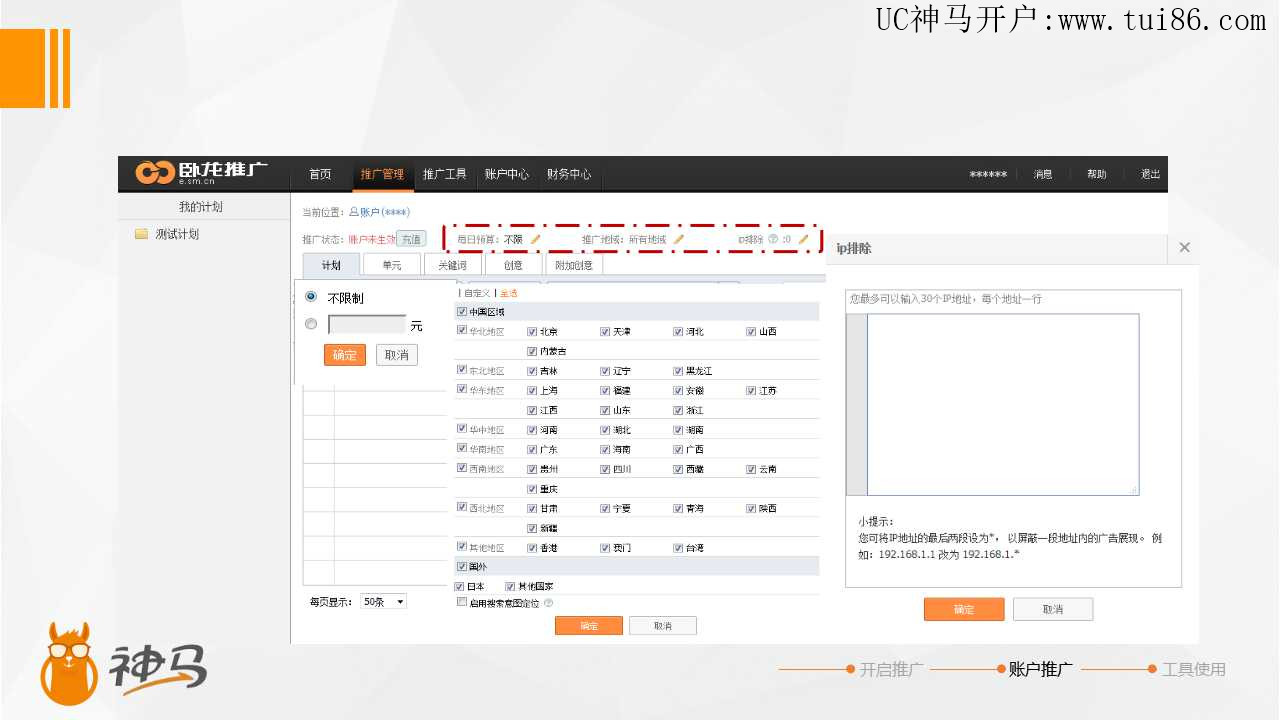The width and height of the screenshot is (1280, 720).
Task: Switch to the 单元 tab
Action: click(x=392, y=265)
